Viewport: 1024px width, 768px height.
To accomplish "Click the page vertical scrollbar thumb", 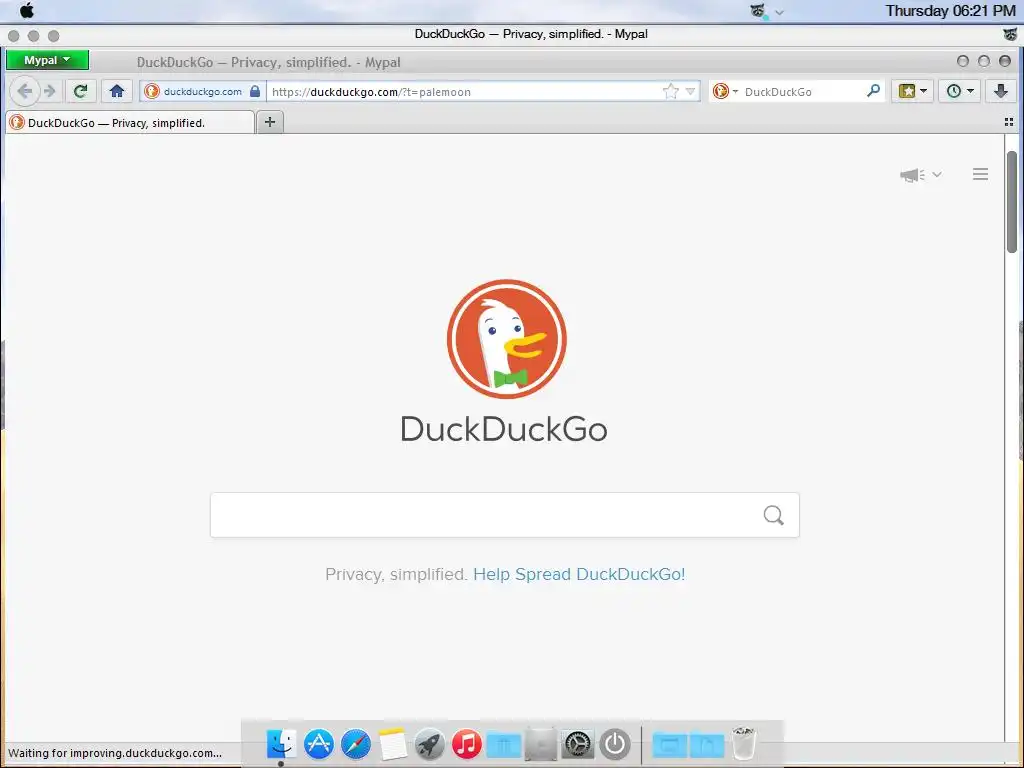I will [1012, 201].
